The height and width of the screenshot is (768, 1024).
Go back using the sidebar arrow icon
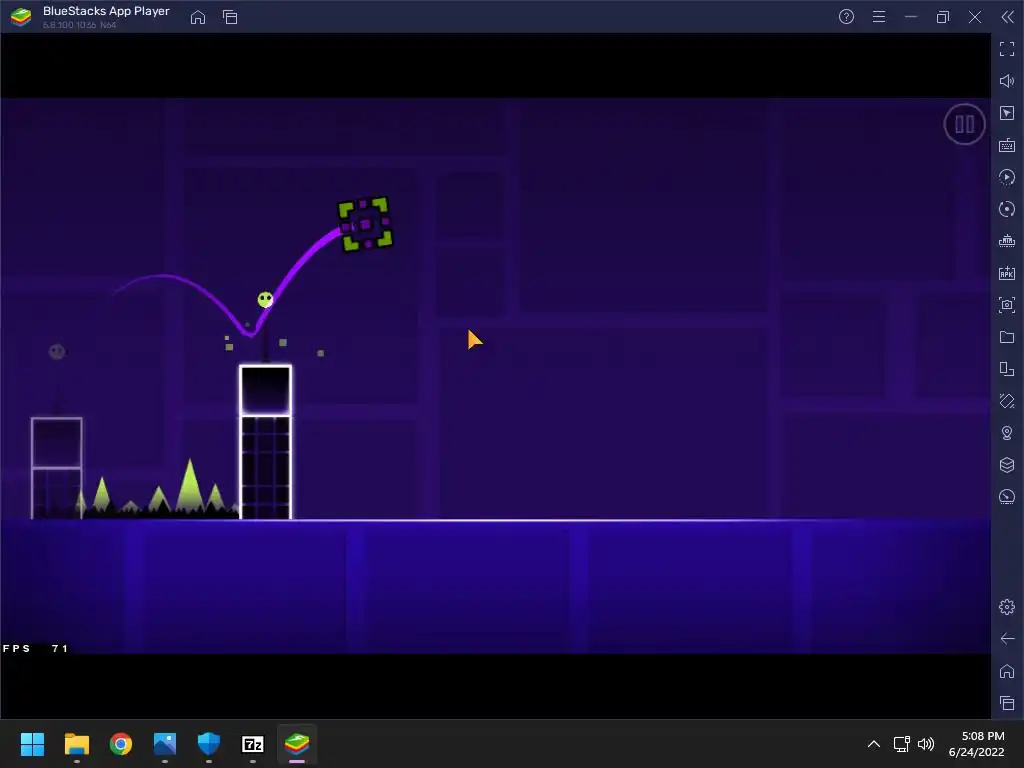[1007, 639]
